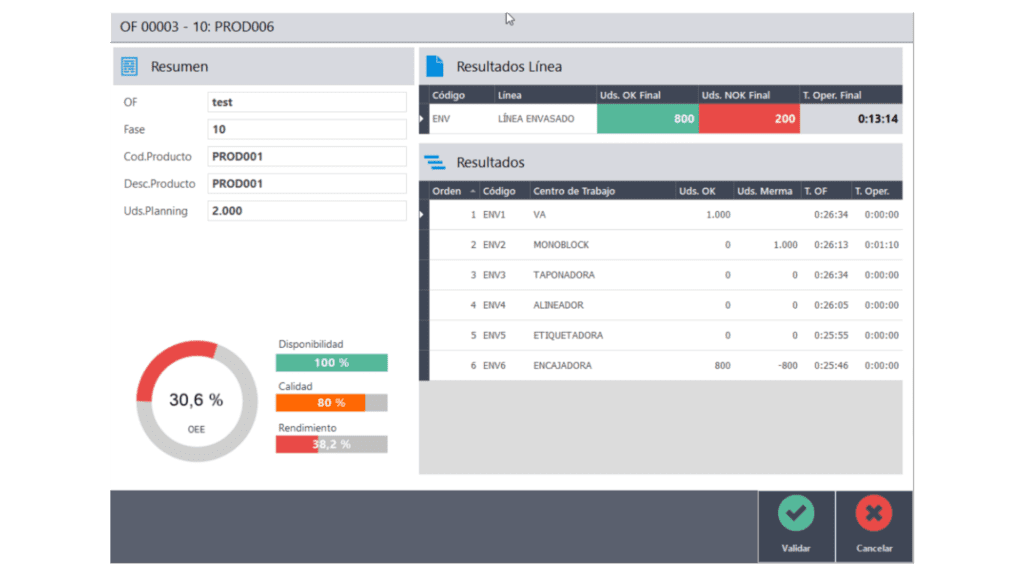
Task: Click the Resultados list icon
Action: 434,162
